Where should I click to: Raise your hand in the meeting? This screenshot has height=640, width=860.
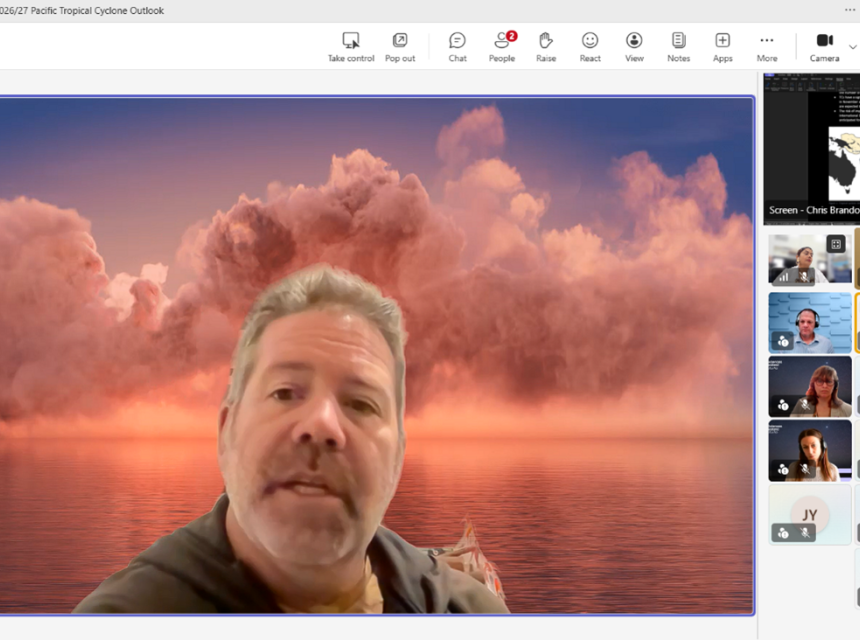tap(546, 47)
